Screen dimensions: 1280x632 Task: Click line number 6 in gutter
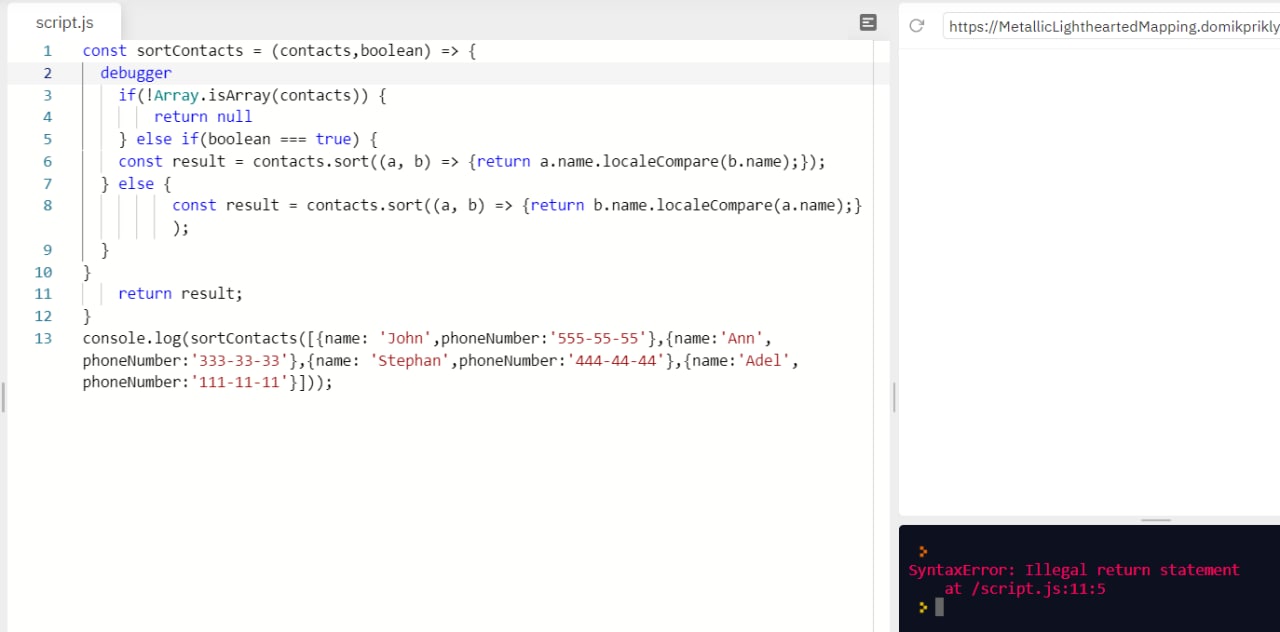pyautogui.click(x=47, y=161)
